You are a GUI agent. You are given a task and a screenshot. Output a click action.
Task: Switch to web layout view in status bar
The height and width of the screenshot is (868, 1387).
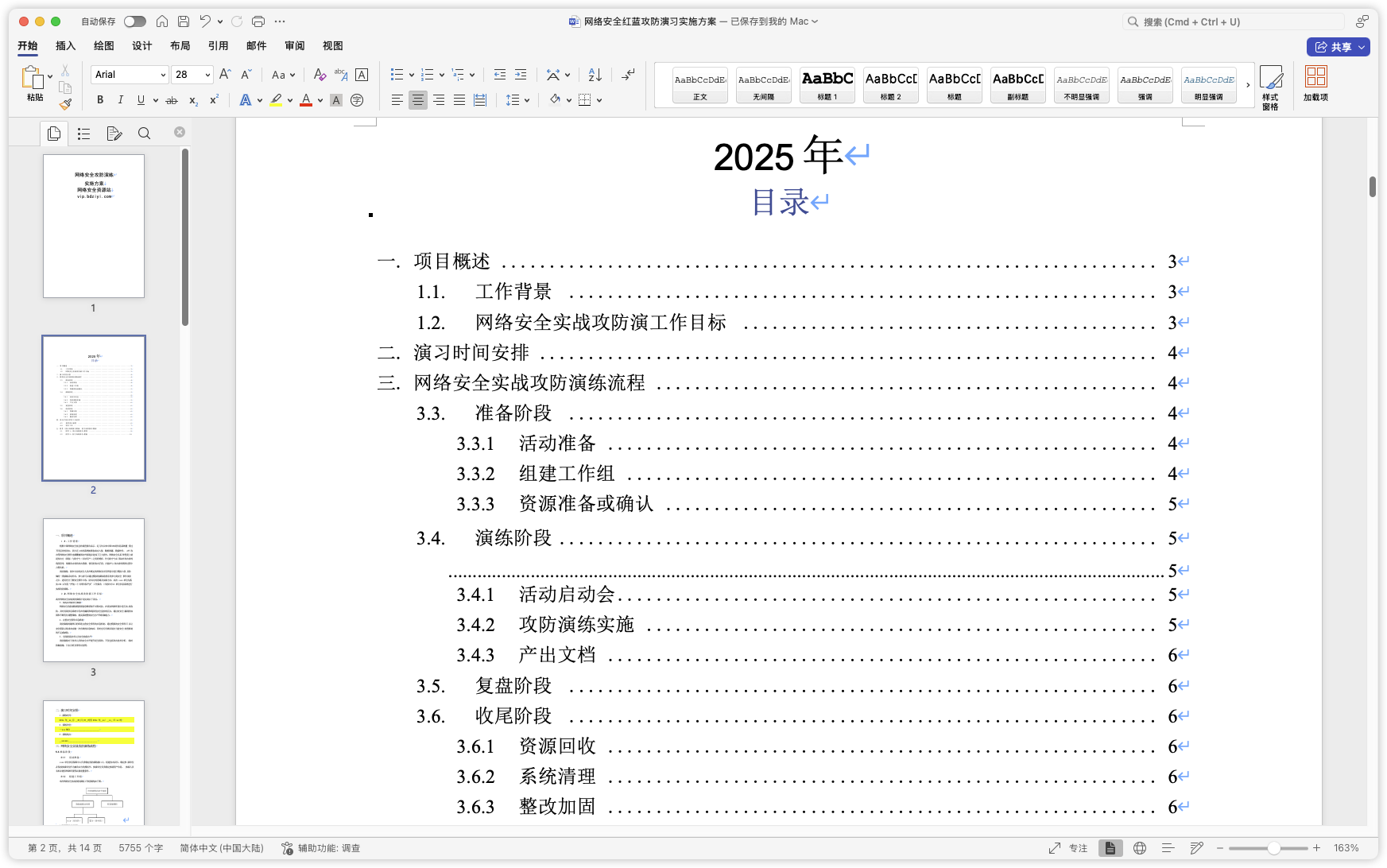click(1141, 848)
